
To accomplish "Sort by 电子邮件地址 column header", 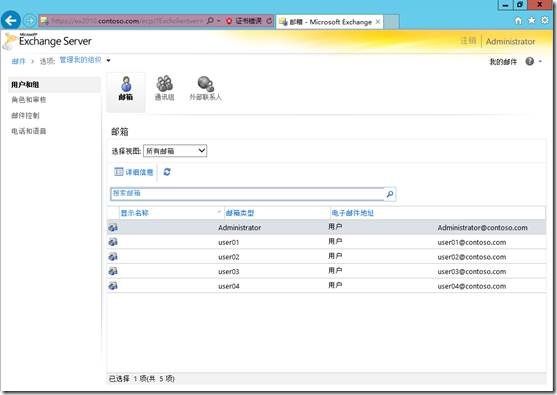I will (353, 213).
